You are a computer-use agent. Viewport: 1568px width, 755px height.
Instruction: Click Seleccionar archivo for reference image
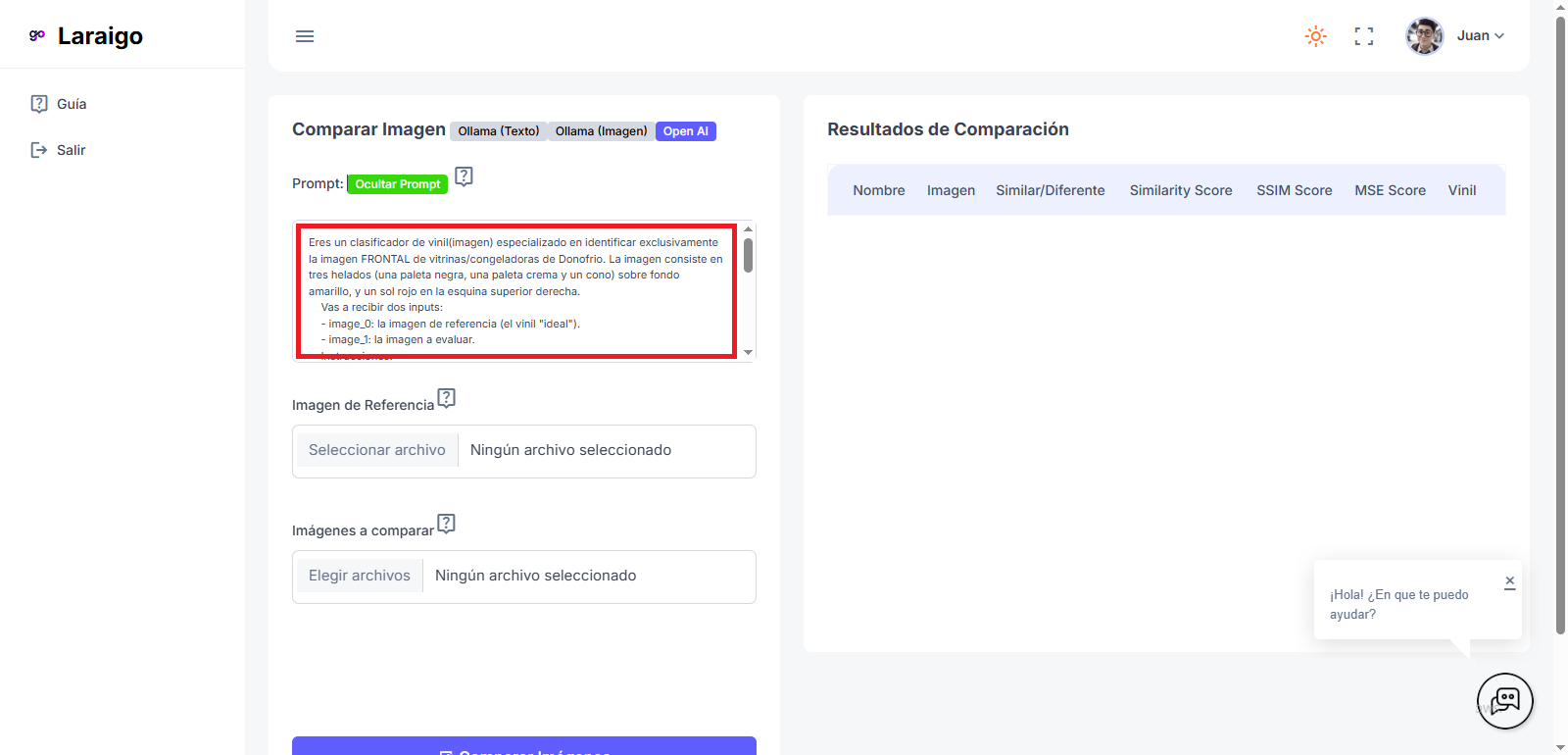pyautogui.click(x=376, y=450)
